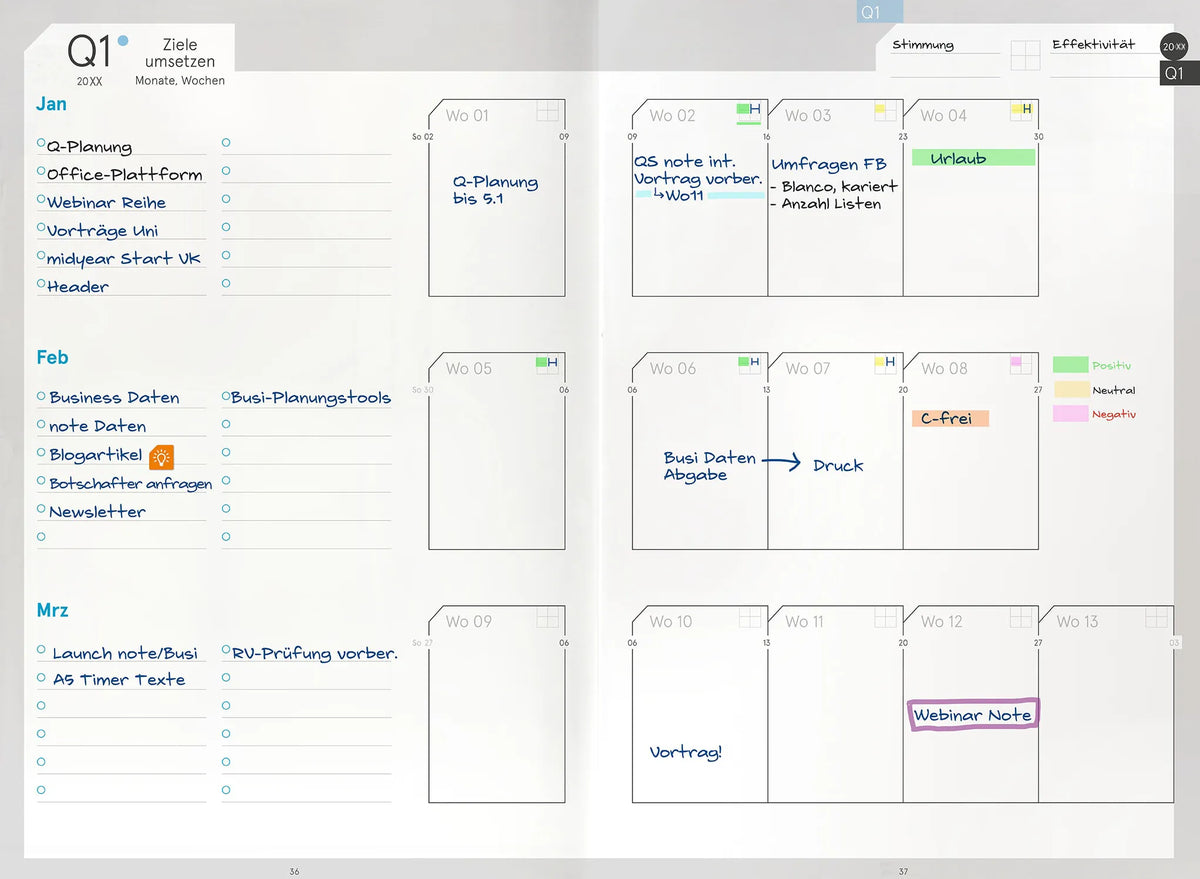Select the mood grid in the Wo 12 box
The height and width of the screenshot is (879, 1200).
coord(1021,617)
